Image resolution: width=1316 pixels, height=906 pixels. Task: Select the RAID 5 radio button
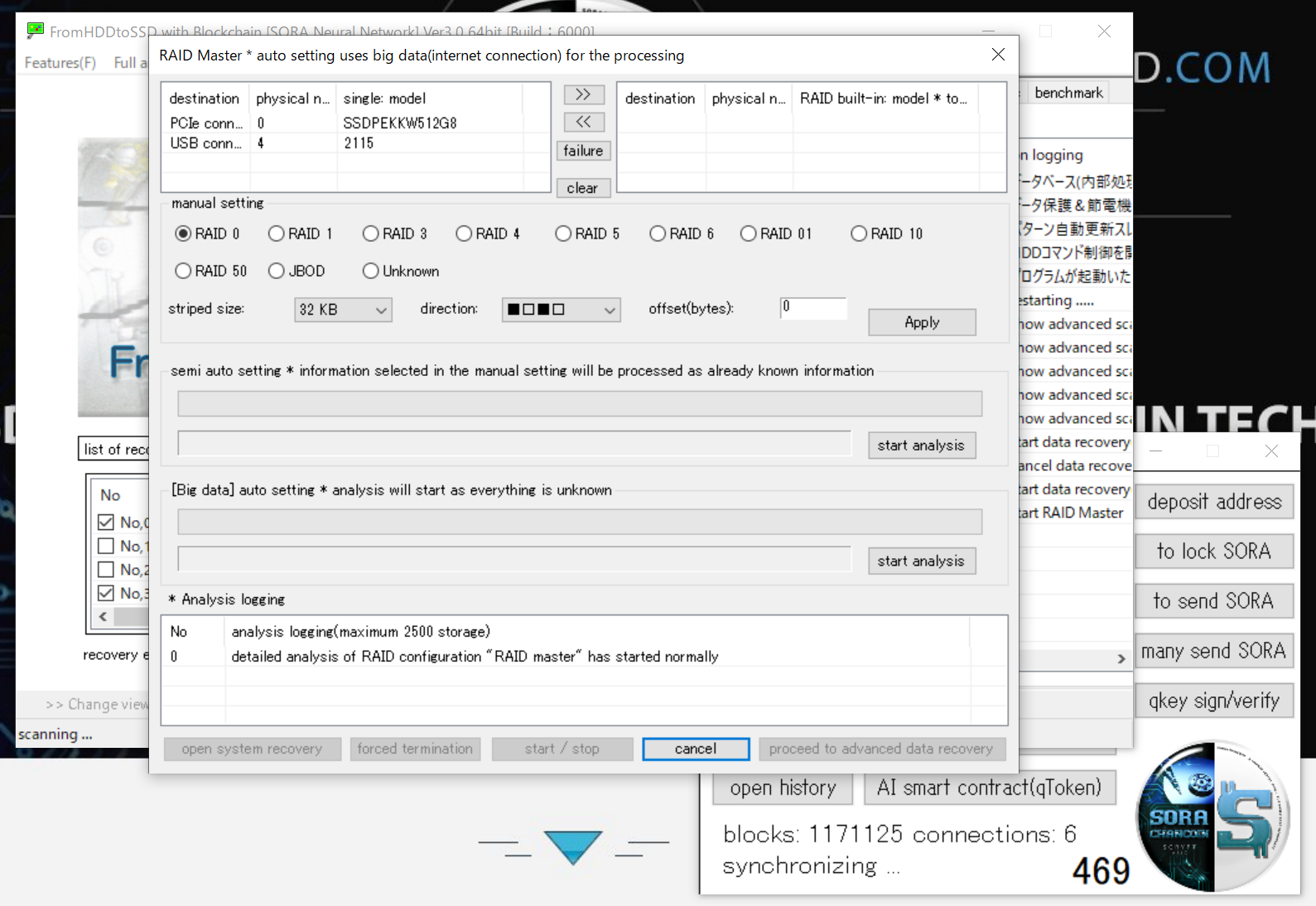pyautogui.click(x=564, y=234)
